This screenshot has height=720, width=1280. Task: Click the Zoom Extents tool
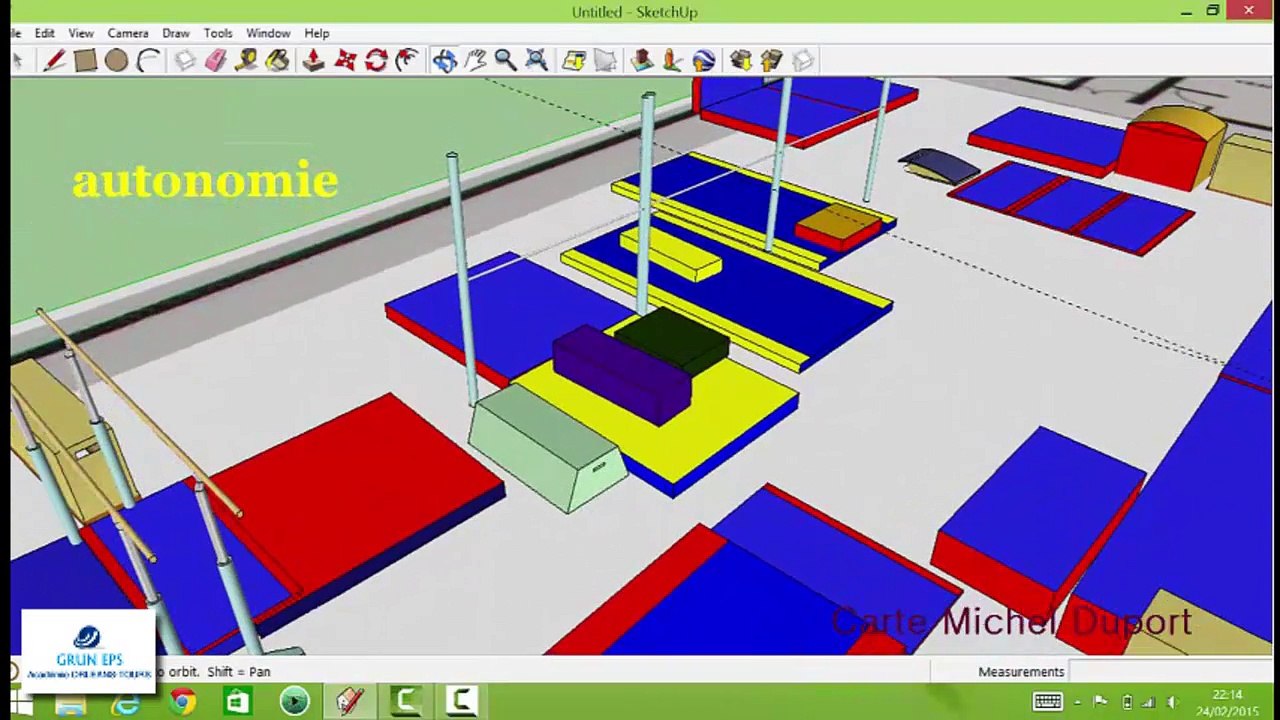pyautogui.click(x=537, y=61)
